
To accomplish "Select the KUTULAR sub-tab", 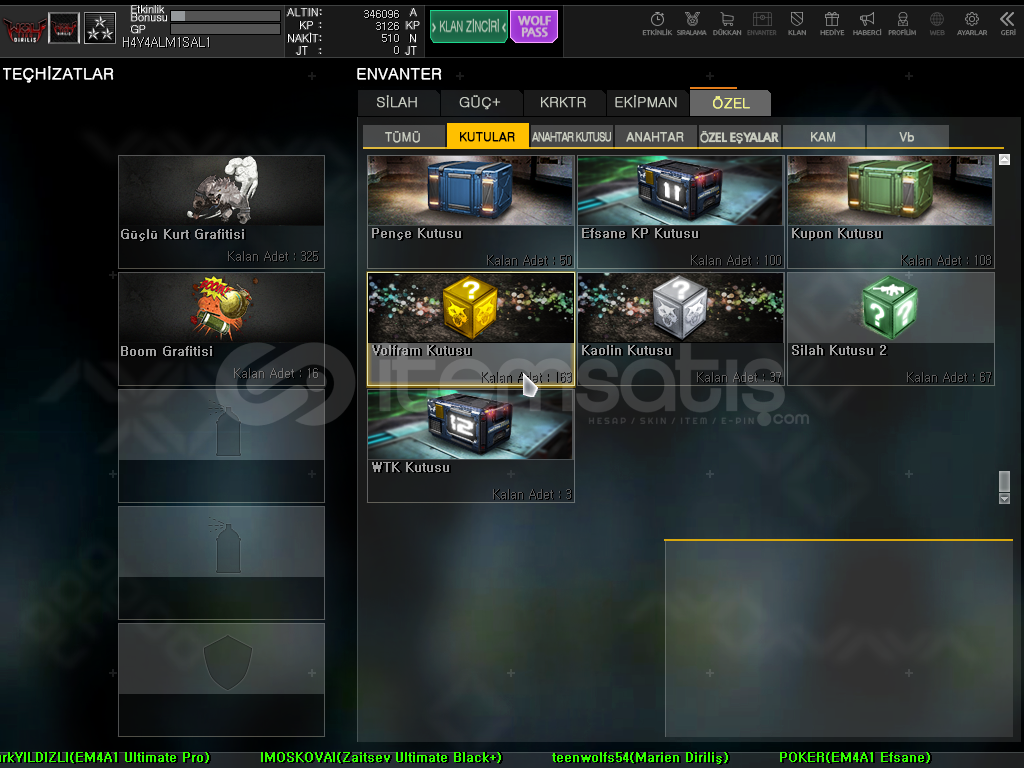I will tap(487, 136).
